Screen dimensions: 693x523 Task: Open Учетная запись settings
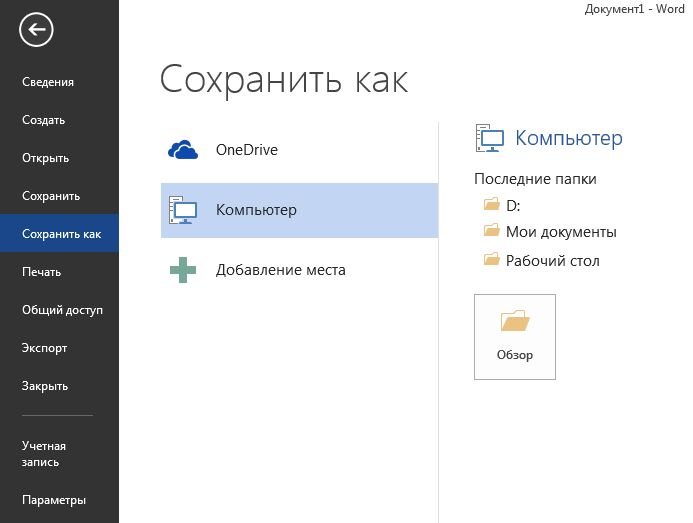click(44, 454)
